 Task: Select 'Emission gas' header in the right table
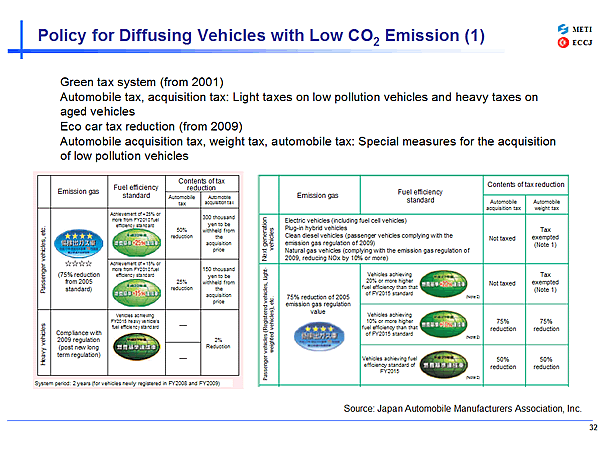click(318, 196)
